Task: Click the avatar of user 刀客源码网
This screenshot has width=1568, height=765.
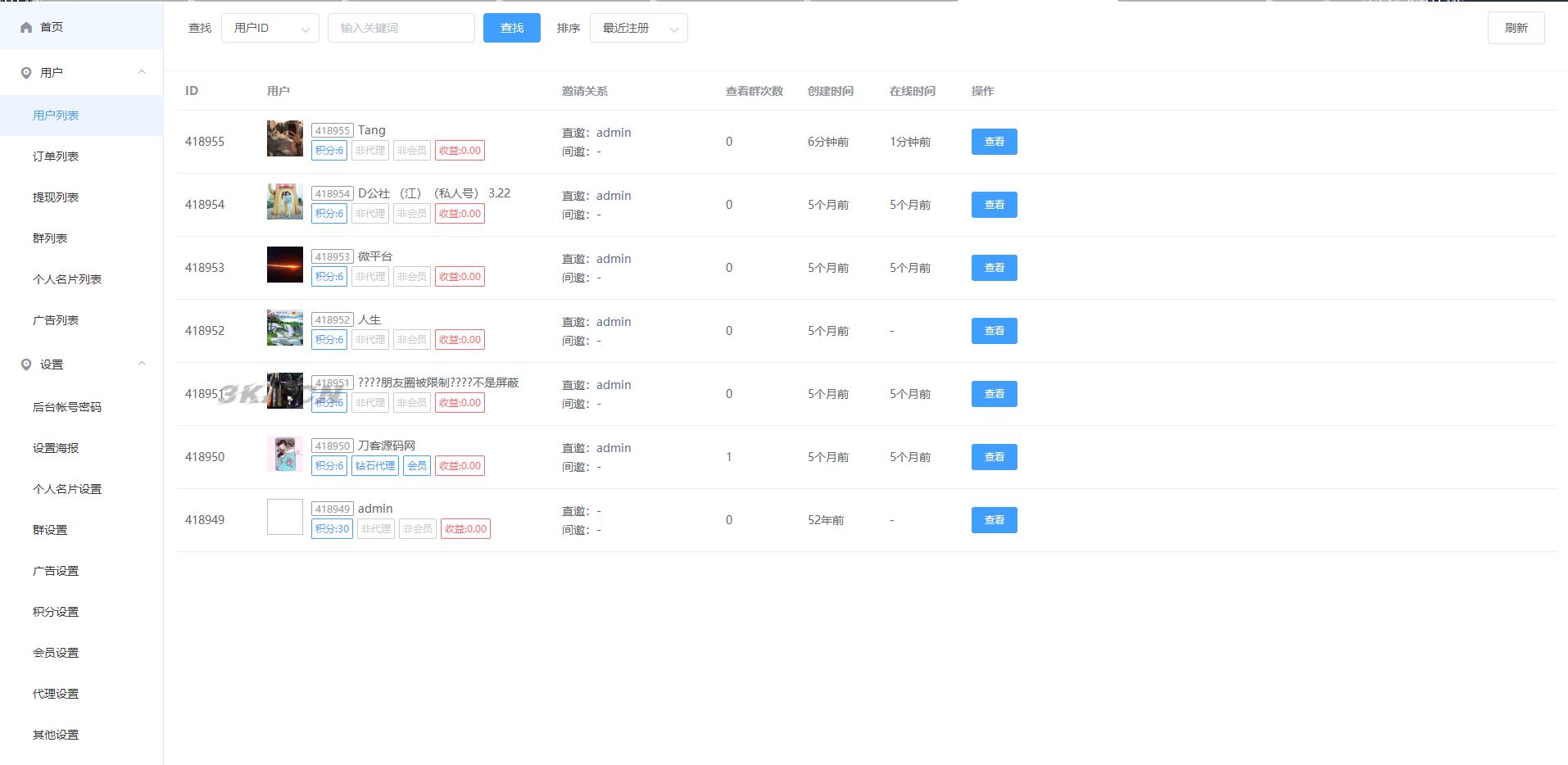Action: click(x=284, y=454)
